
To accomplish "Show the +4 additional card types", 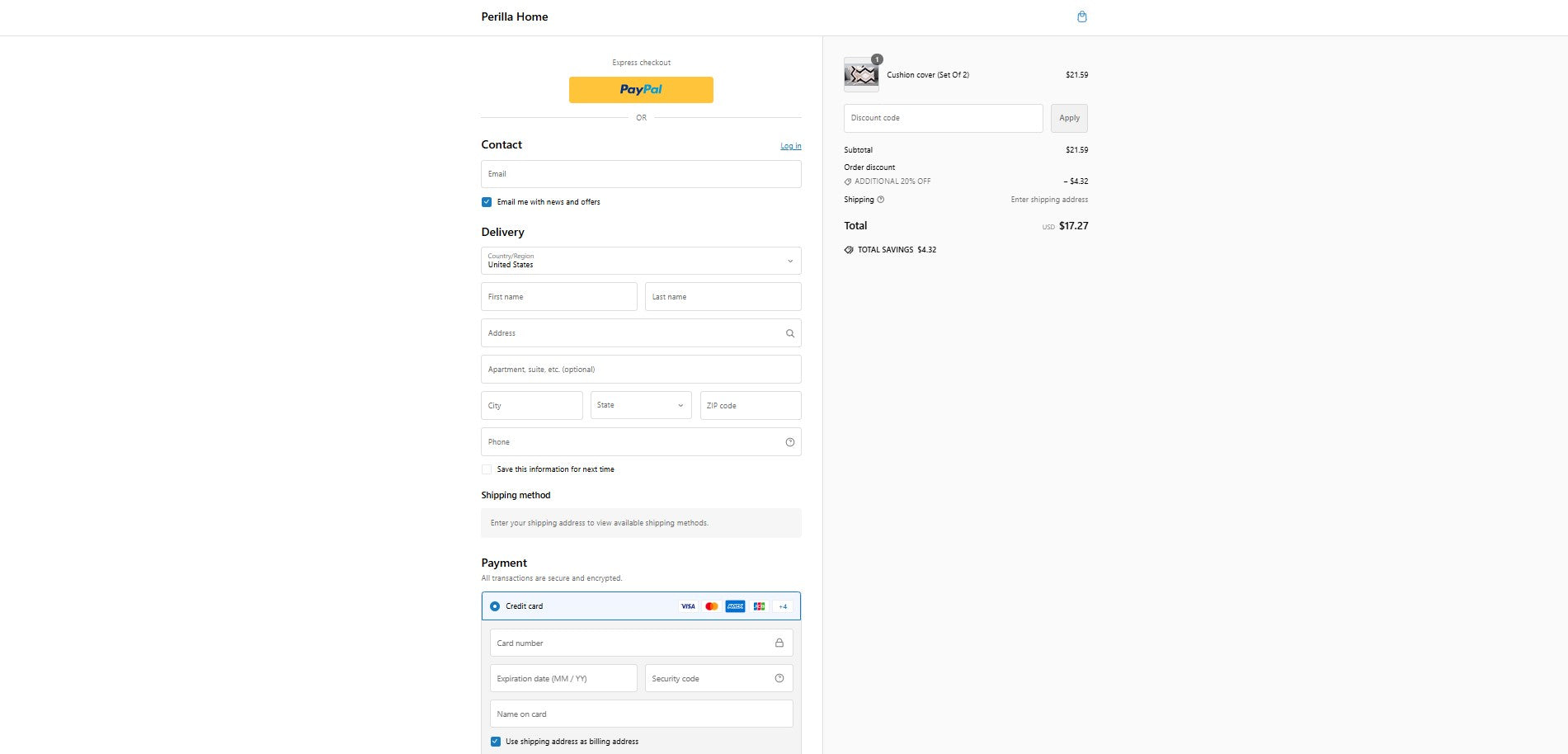I will click(x=783, y=606).
